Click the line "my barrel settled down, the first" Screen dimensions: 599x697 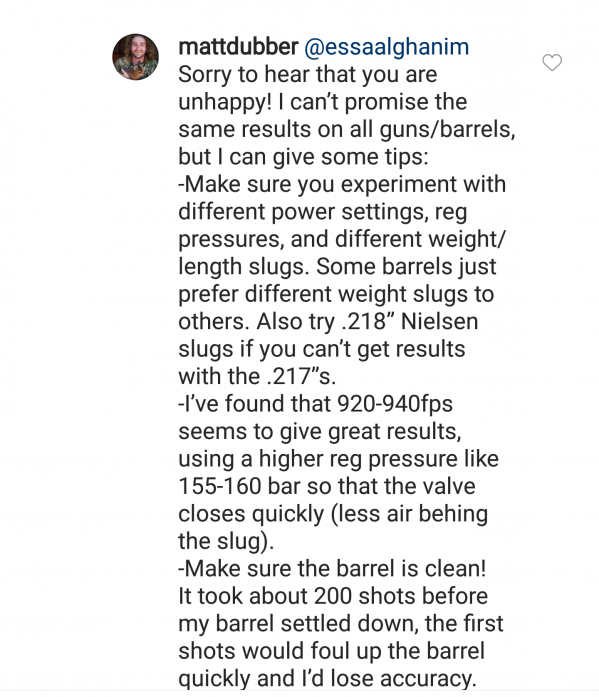click(341, 624)
